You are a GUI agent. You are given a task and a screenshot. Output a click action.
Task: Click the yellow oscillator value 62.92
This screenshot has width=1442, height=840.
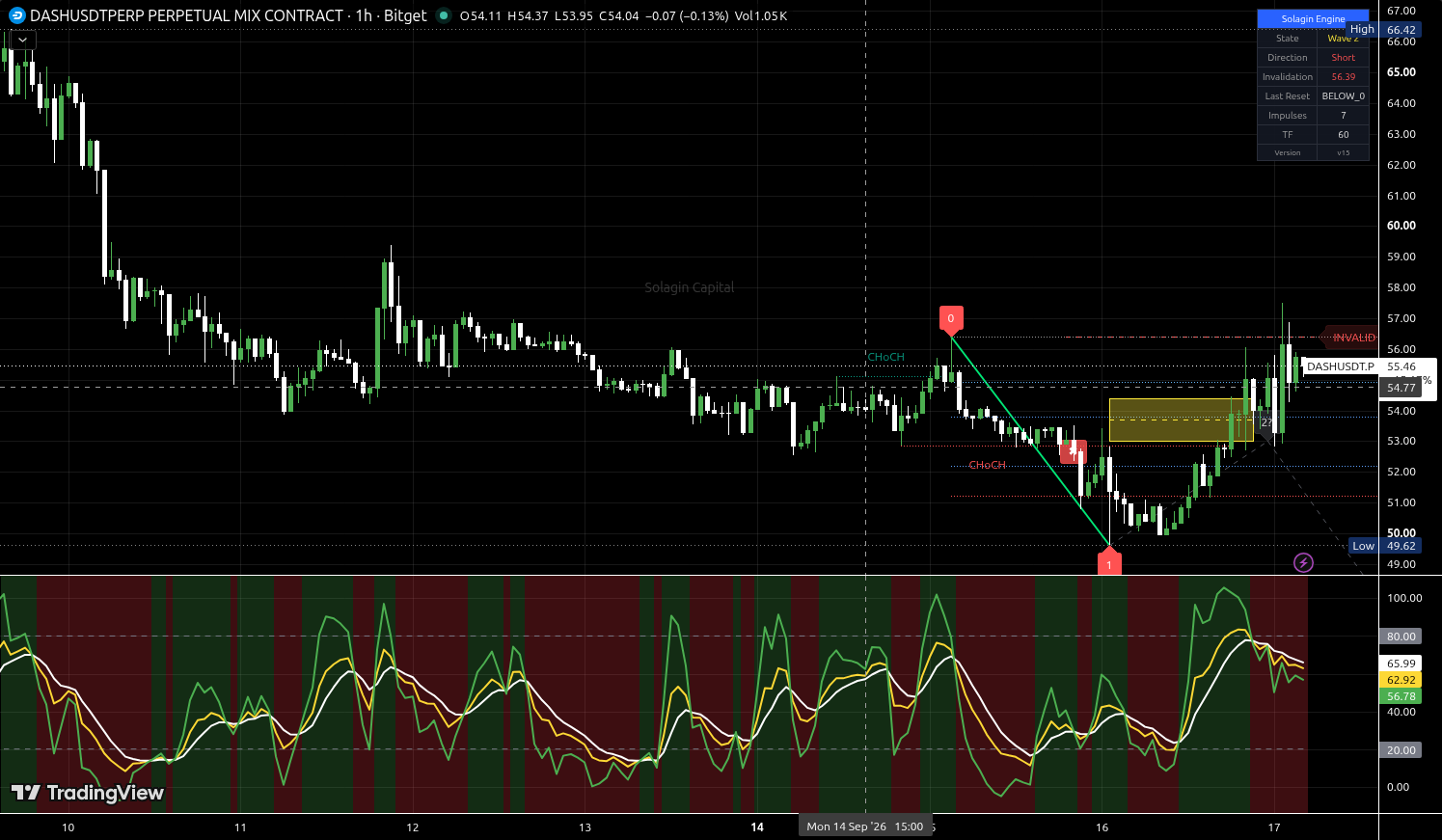(x=1401, y=680)
